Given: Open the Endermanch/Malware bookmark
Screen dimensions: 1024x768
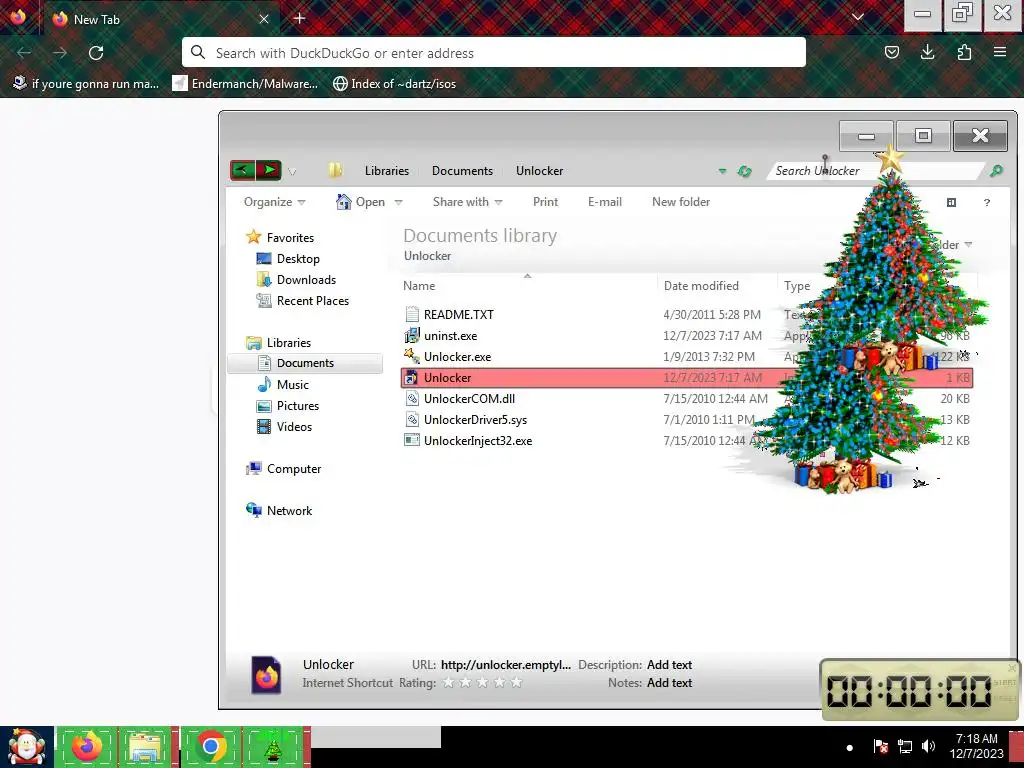Looking at the screenshot, I should 245,84.
